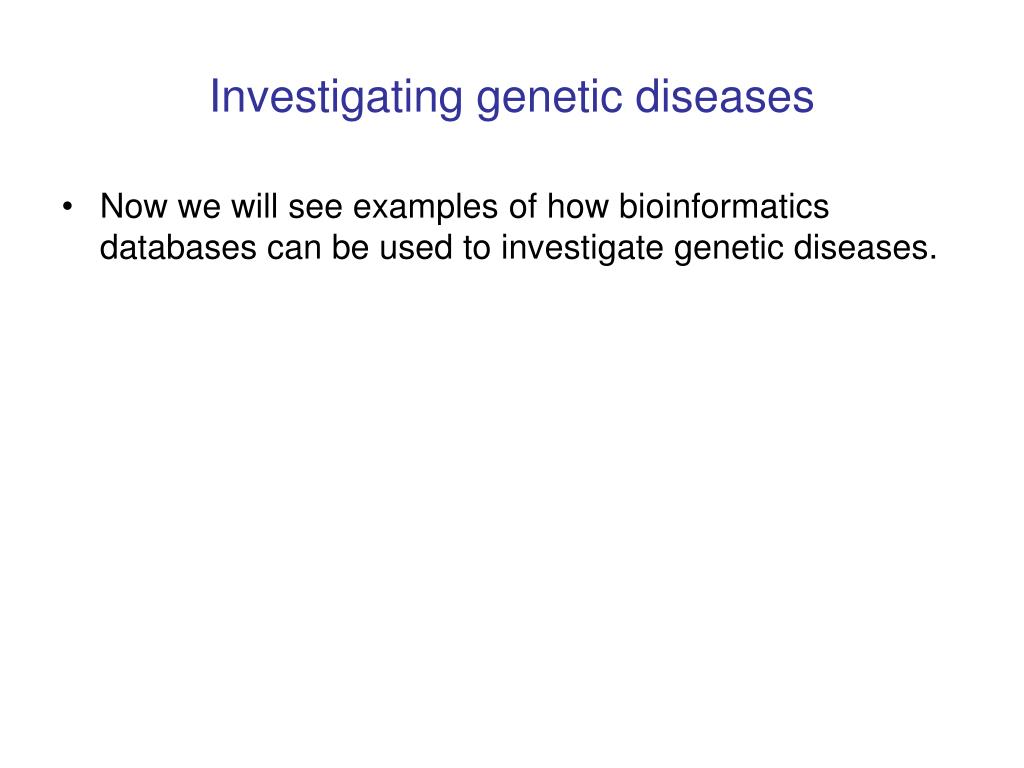Click the word "Investigating" in the title

(x=336, y=98)
